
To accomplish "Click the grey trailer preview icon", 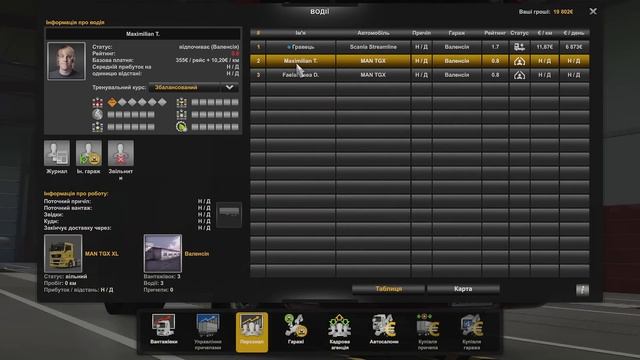I will (x=229, y=214).
